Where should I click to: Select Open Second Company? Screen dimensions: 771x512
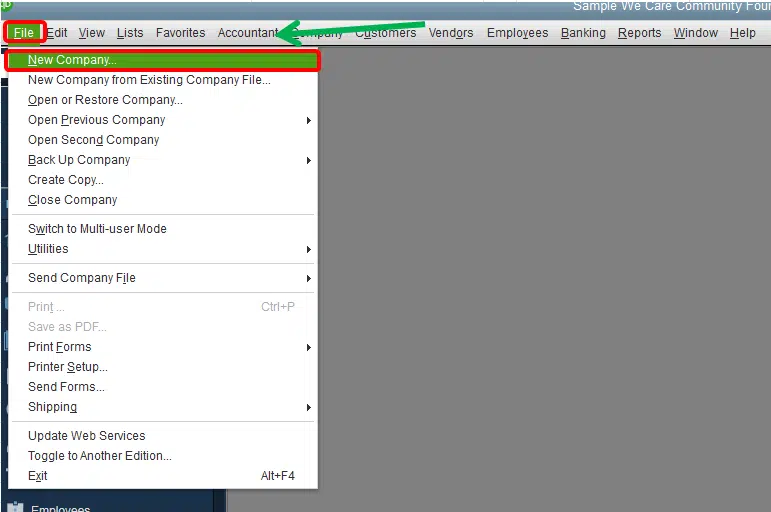tap(163, 140)
